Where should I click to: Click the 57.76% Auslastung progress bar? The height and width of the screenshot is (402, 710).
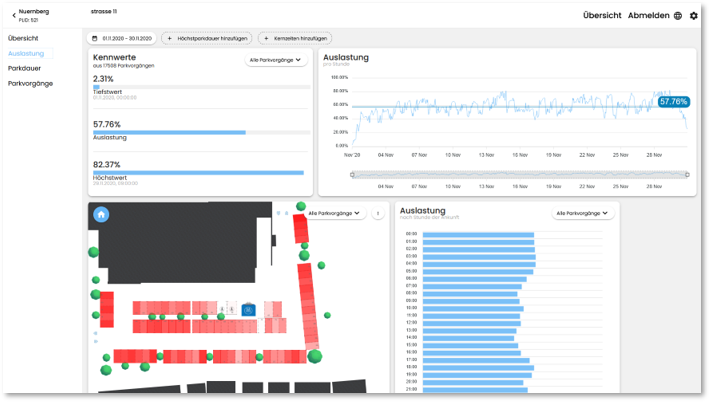click(201, 133)
